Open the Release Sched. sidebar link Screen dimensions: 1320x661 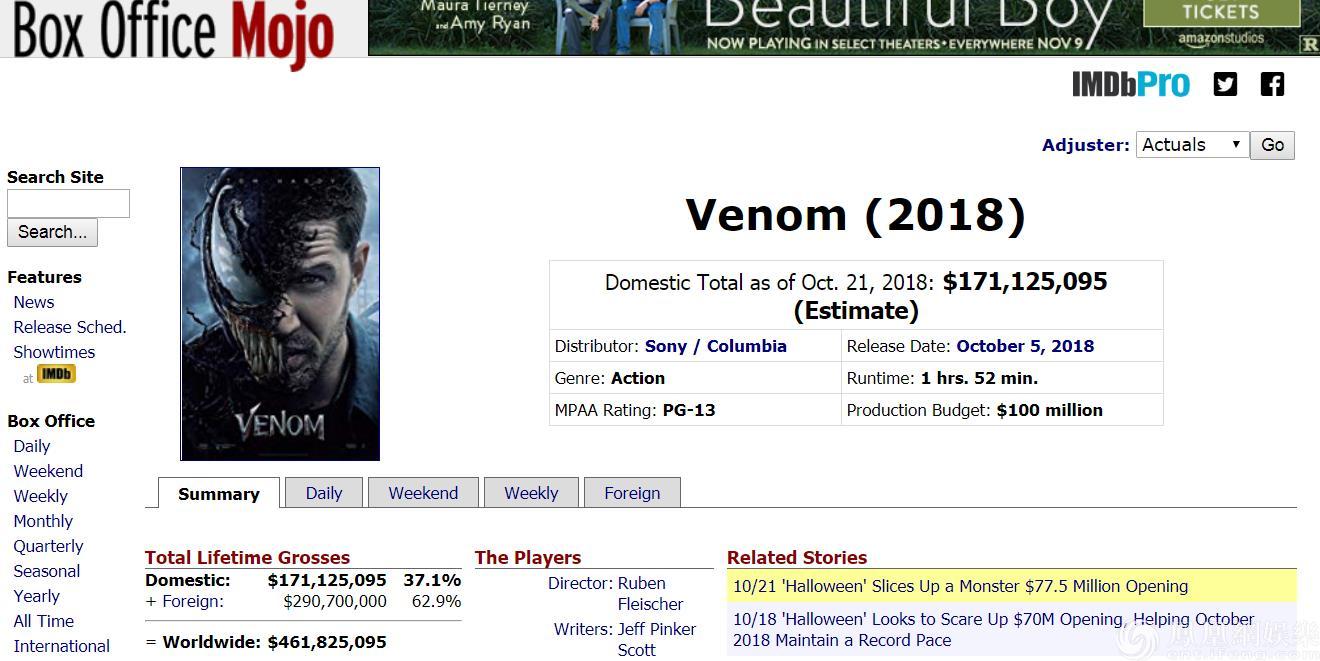(70, 327)
